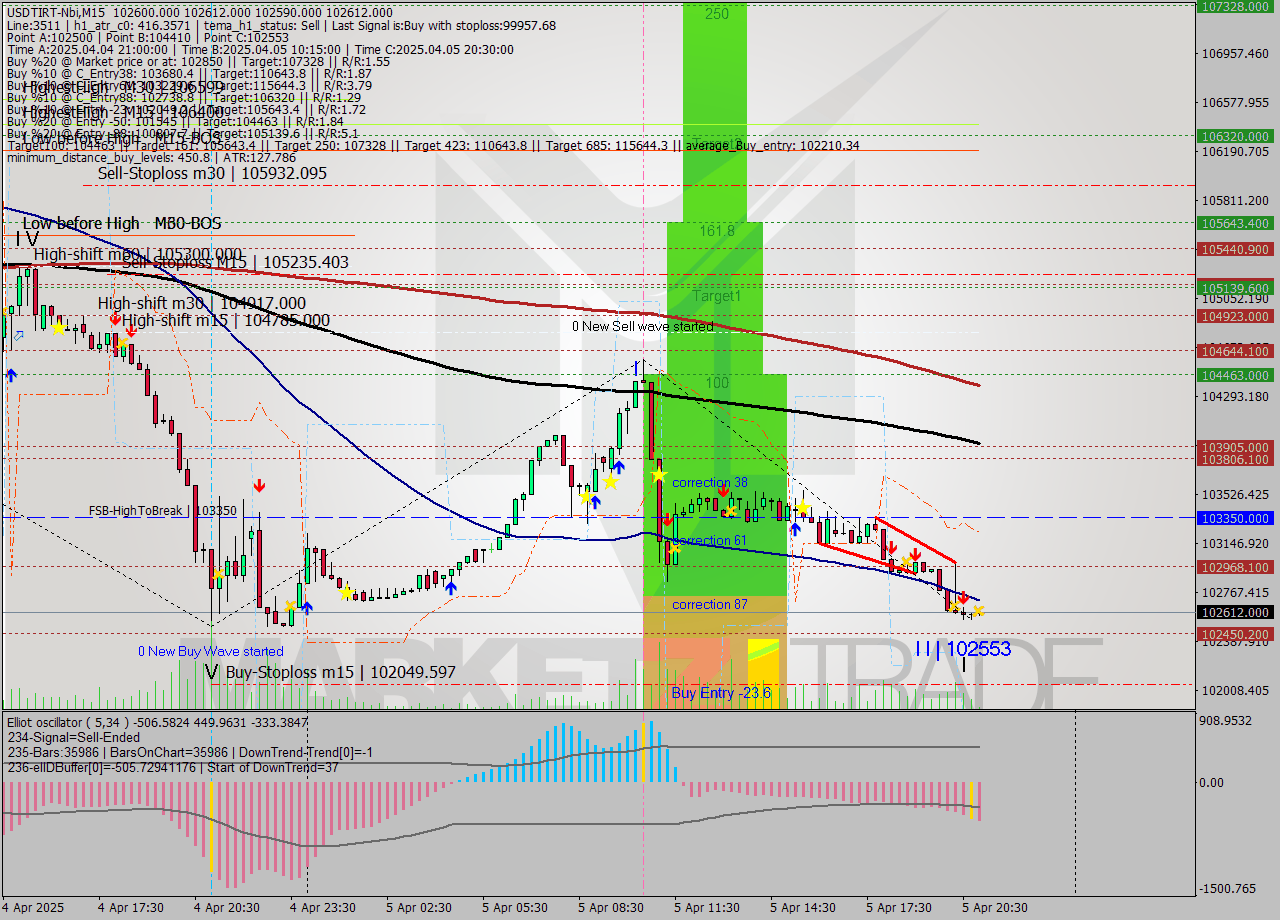Click the blue up arrow at far-left chart edge
The height and width of the screenshot is (920, 1280).
pyautogui.click(x=11, y=373)
